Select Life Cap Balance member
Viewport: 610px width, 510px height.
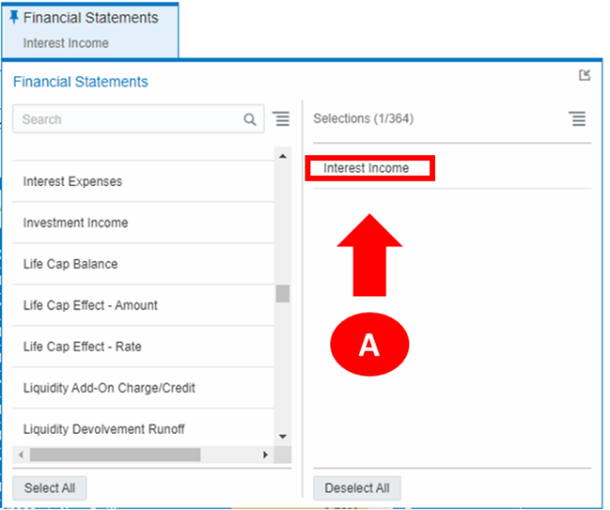143,264
